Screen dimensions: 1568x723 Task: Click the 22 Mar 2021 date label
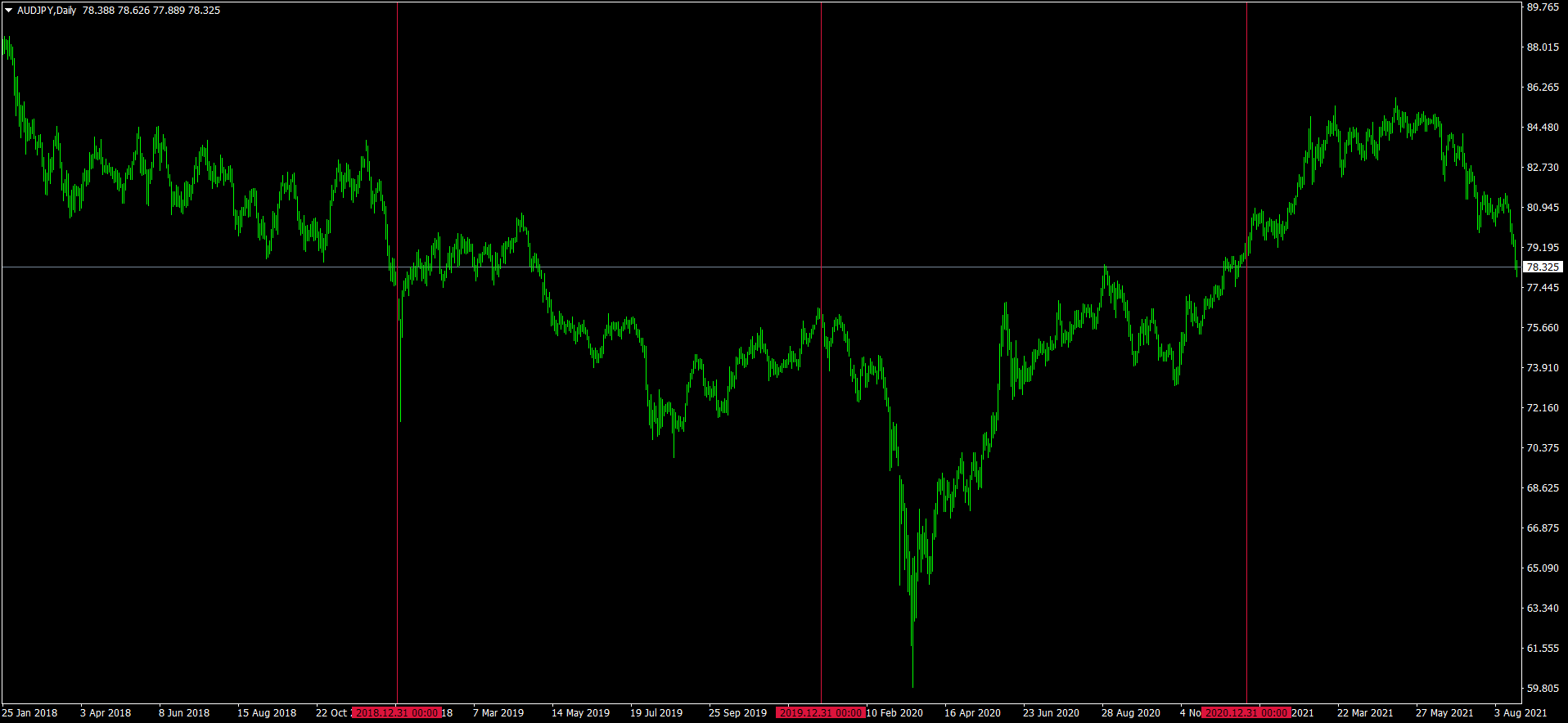pyautogui.click(x=1365, y=713)
